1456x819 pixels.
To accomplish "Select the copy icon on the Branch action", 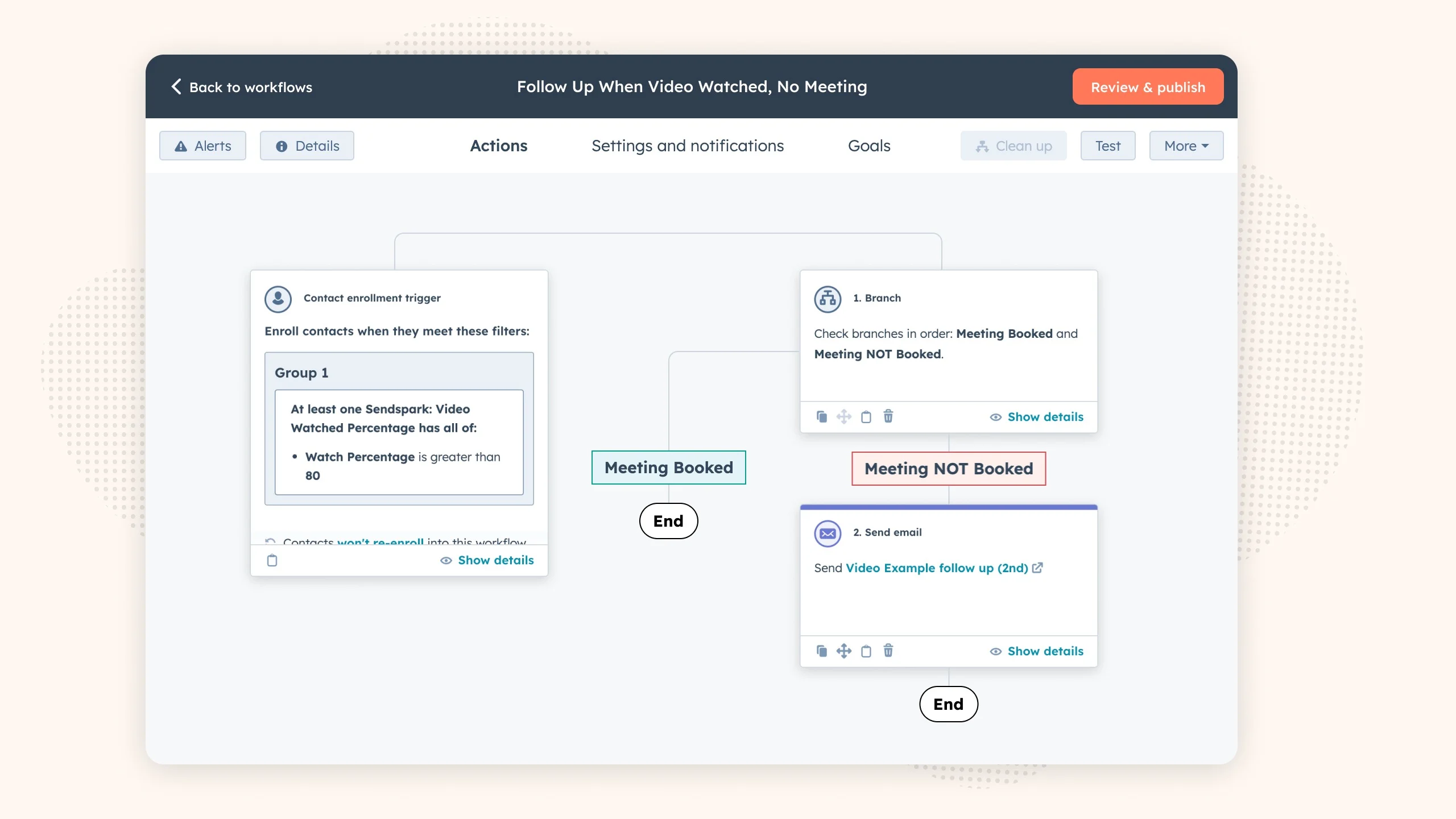I will pyautogui.click(x=821, y=416).
